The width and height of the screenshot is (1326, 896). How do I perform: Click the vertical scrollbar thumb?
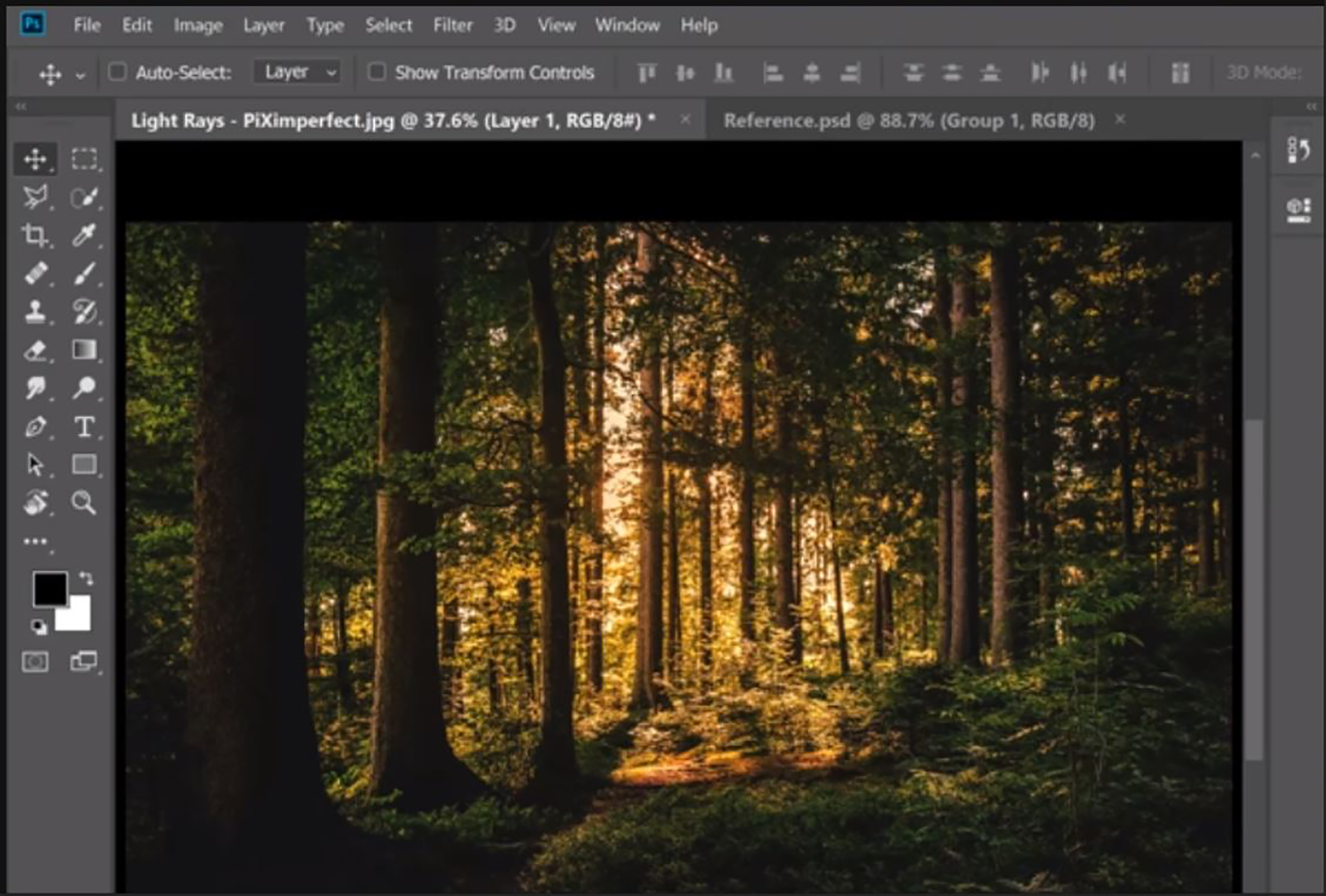(x=1254, y=589)
